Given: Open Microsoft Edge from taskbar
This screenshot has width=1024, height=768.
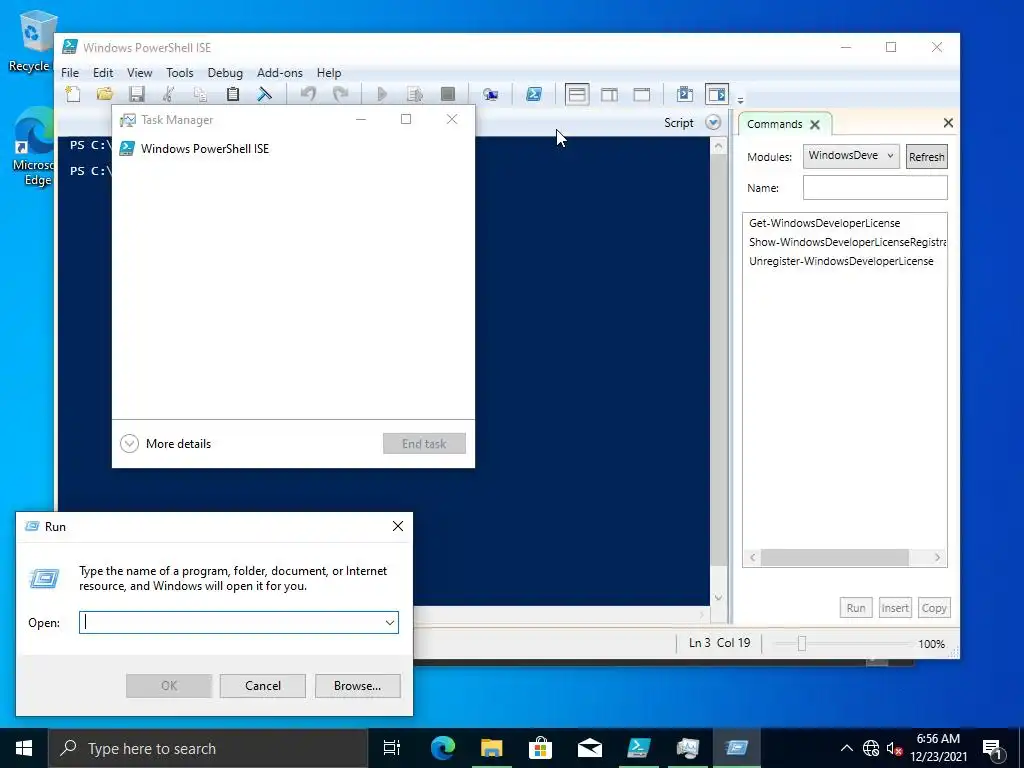Looking at the screenshot, I should (x=442, y=748).
